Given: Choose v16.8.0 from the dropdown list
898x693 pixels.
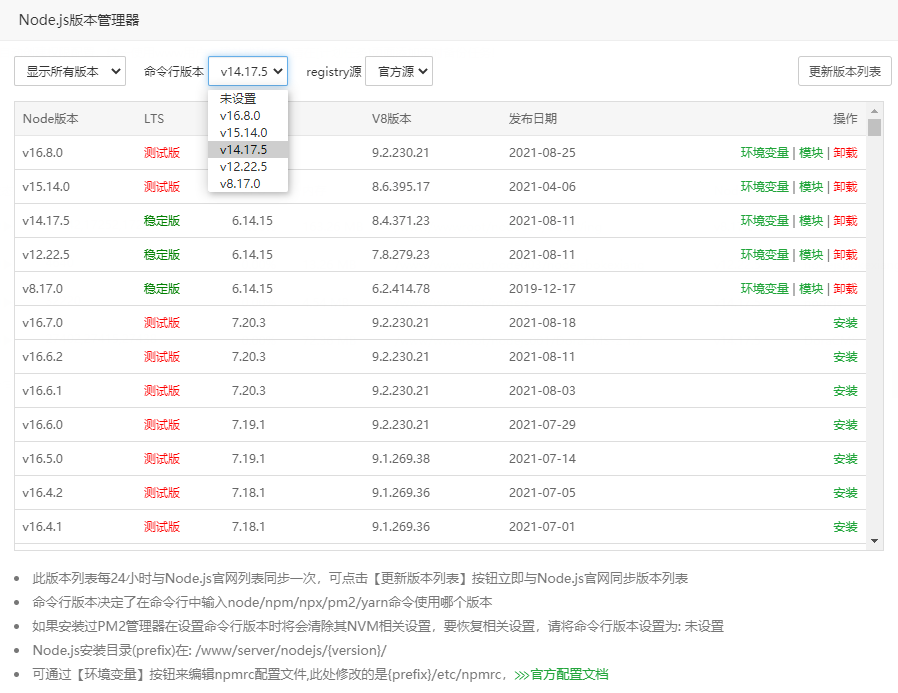Looking at the screenshot, I should coord(248,116).
